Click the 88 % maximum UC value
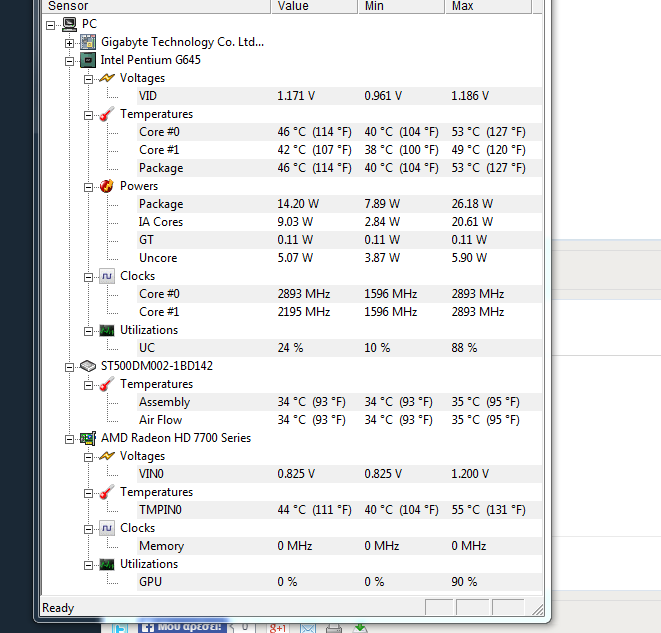This screenshot has height=633, width=661. coord(464,348)
